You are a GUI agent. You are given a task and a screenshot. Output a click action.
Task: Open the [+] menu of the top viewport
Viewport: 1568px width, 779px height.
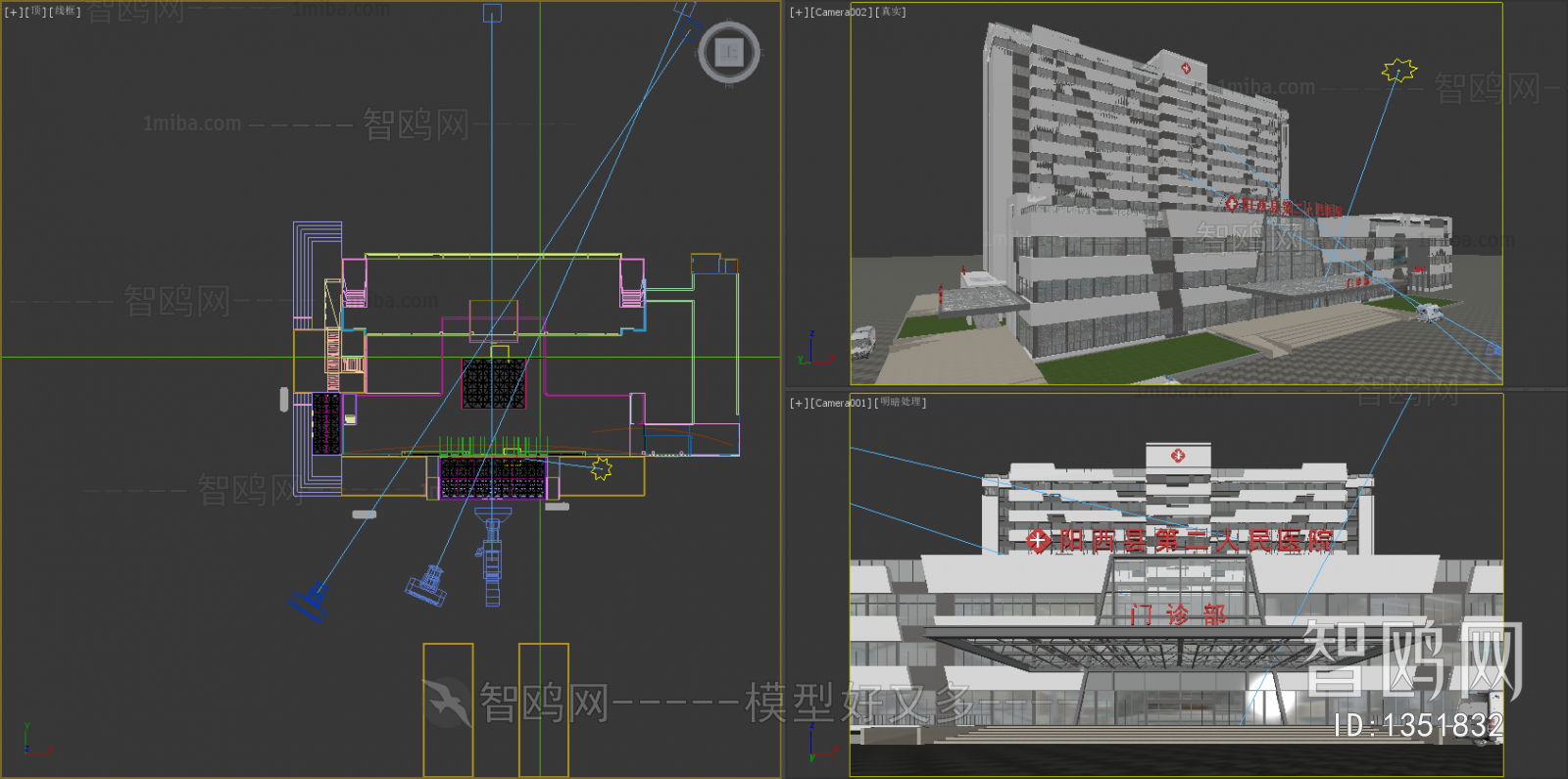click(x=12, y=12)
